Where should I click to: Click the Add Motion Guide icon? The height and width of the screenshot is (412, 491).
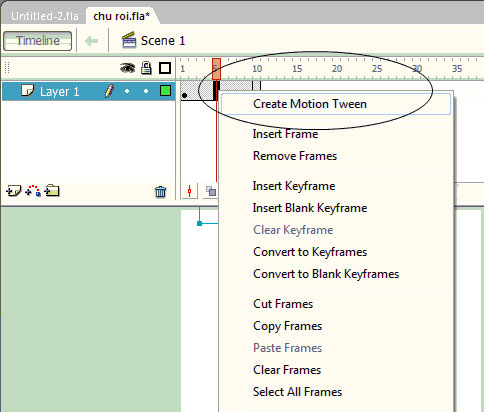33,191
